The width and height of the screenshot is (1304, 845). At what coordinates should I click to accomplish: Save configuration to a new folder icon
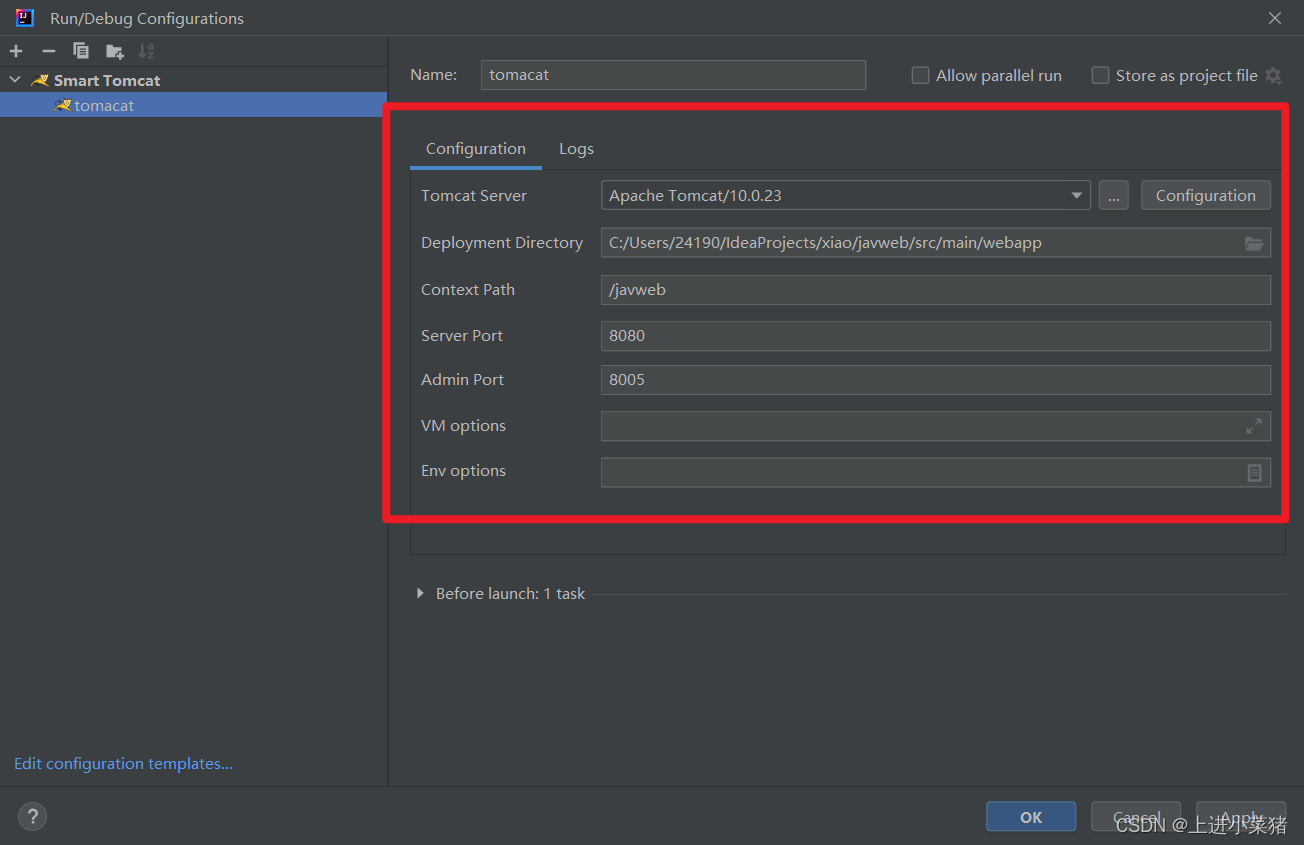click(x=114, y=51)
